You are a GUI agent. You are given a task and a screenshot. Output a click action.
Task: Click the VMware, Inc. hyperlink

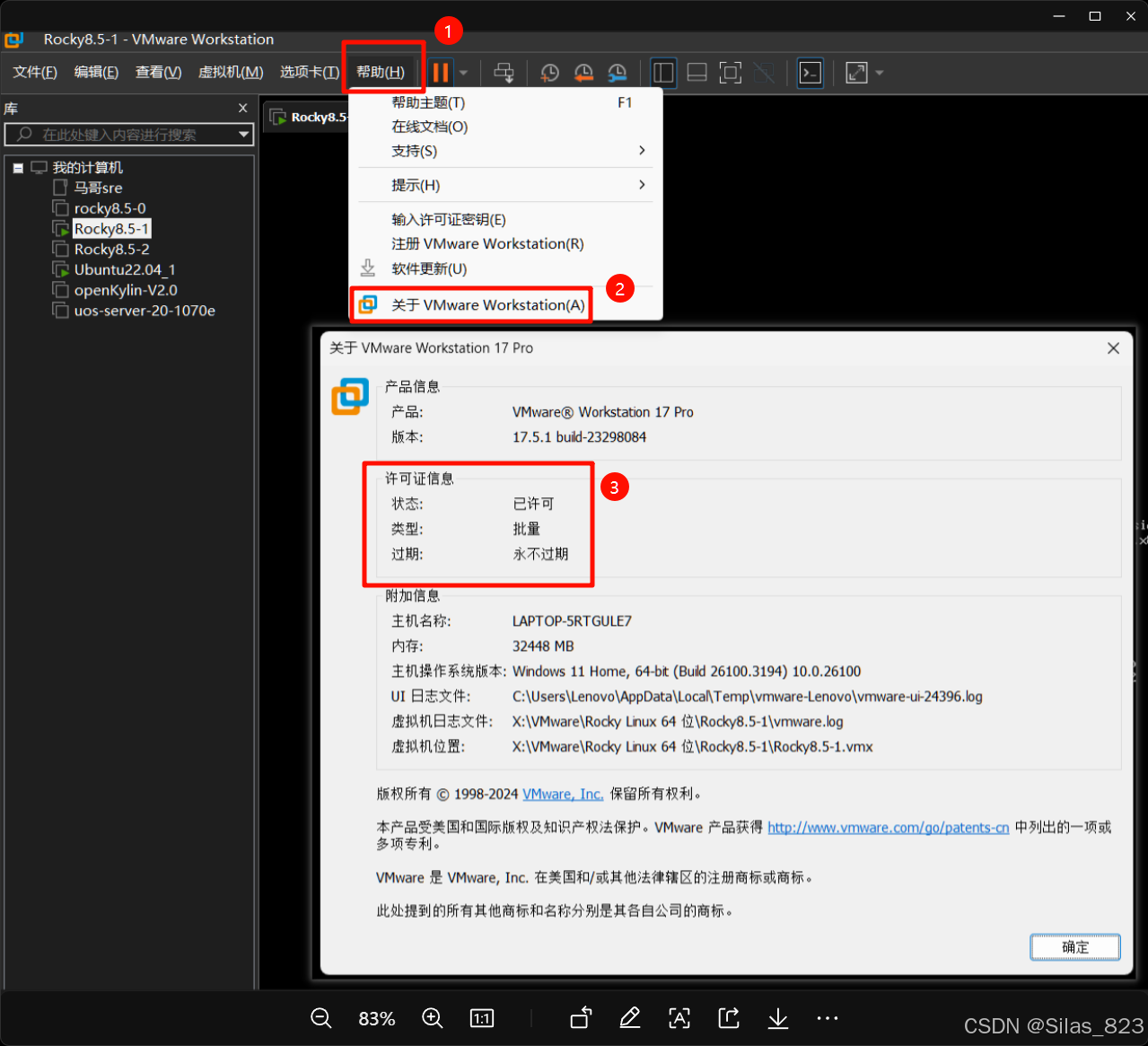[563, 794]
